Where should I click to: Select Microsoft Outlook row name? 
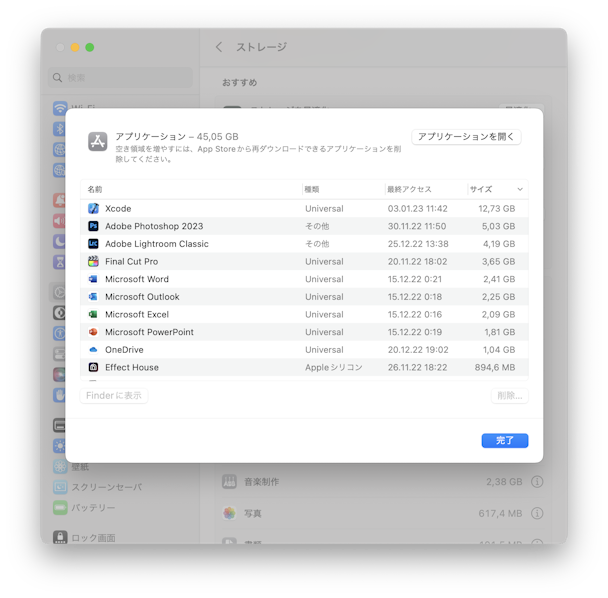(x=142, y=297)
